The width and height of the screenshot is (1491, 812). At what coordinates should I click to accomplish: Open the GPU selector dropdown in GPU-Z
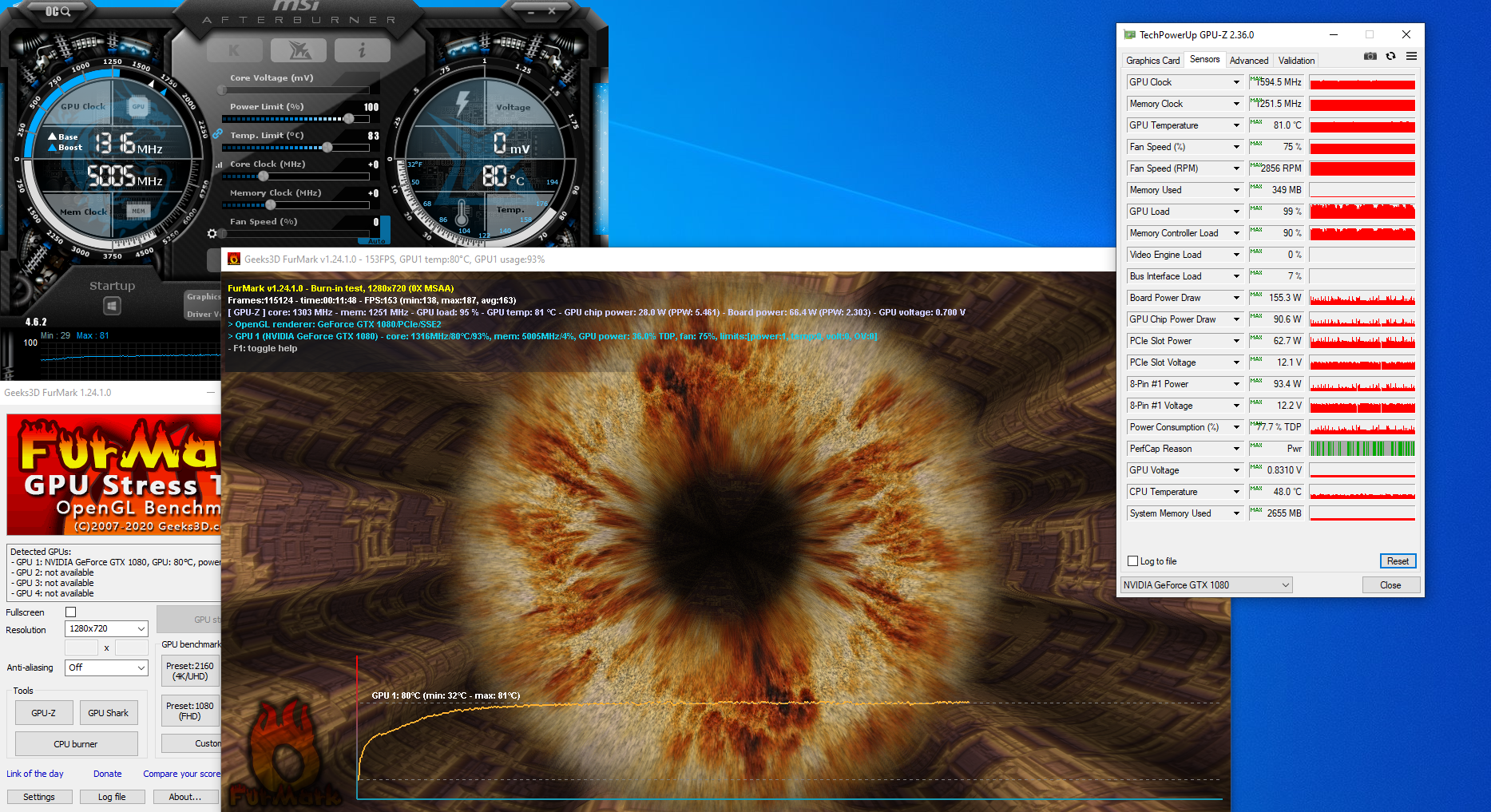pos(1206,585)
